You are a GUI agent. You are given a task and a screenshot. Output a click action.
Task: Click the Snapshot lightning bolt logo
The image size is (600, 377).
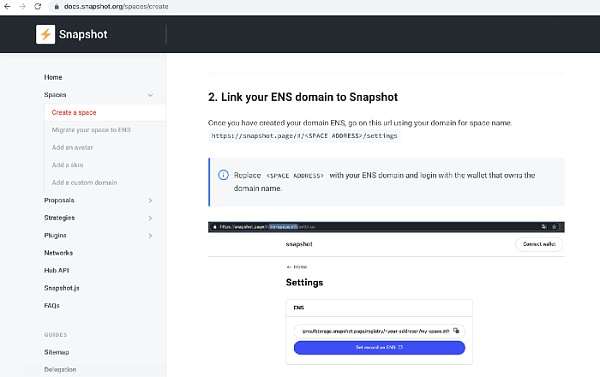coord(46,34)
